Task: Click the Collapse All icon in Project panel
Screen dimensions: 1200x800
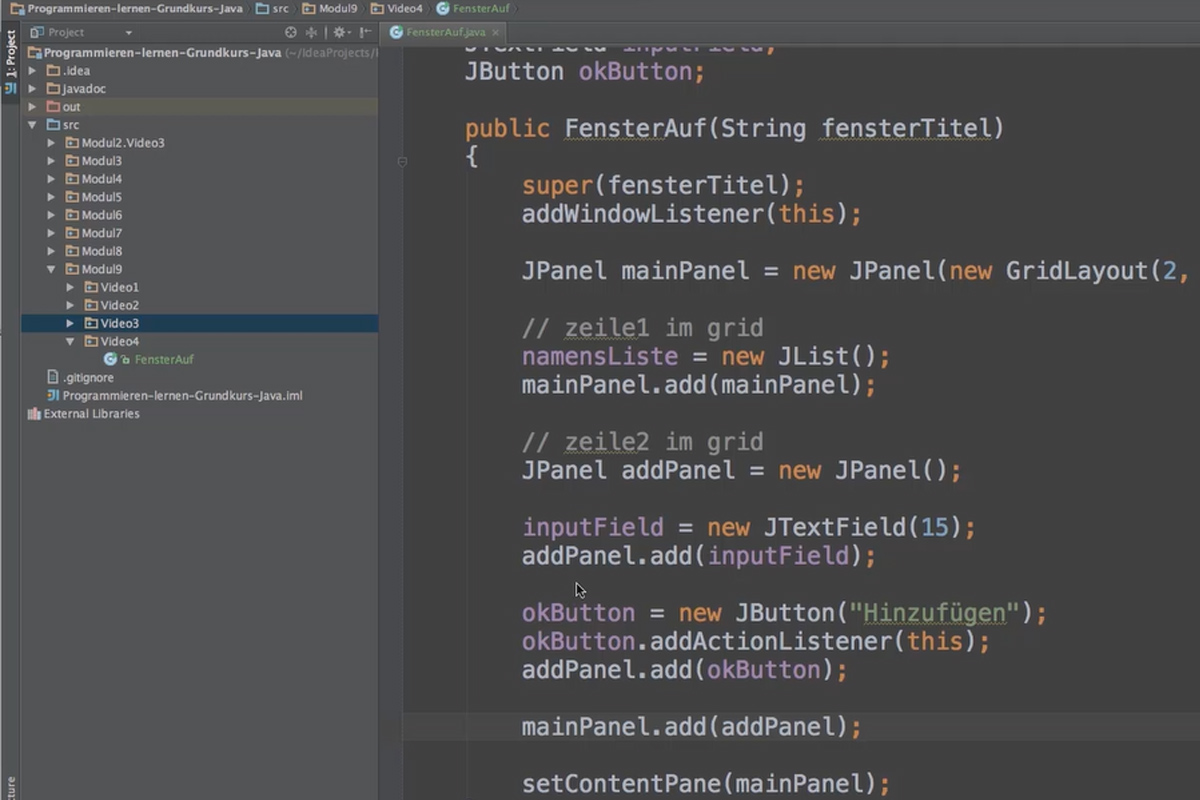Action: 312,32
